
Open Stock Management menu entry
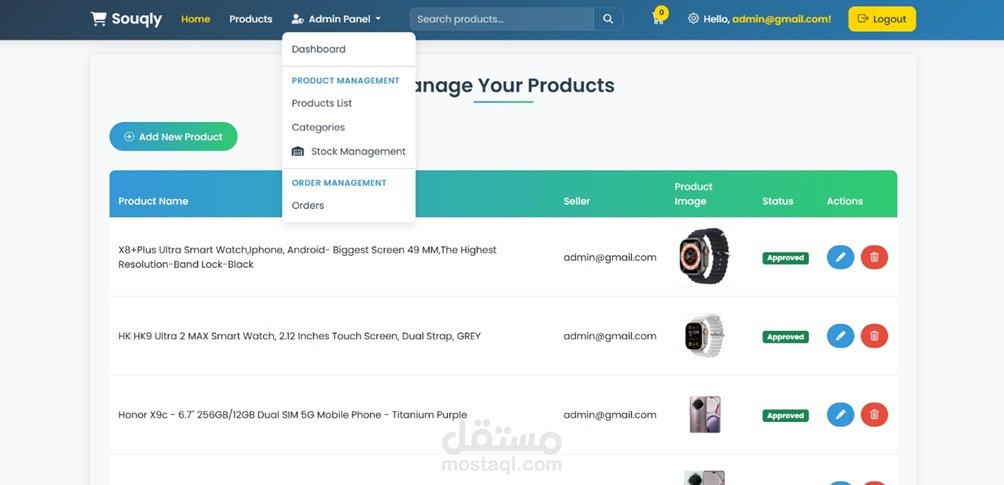(348, 152)
